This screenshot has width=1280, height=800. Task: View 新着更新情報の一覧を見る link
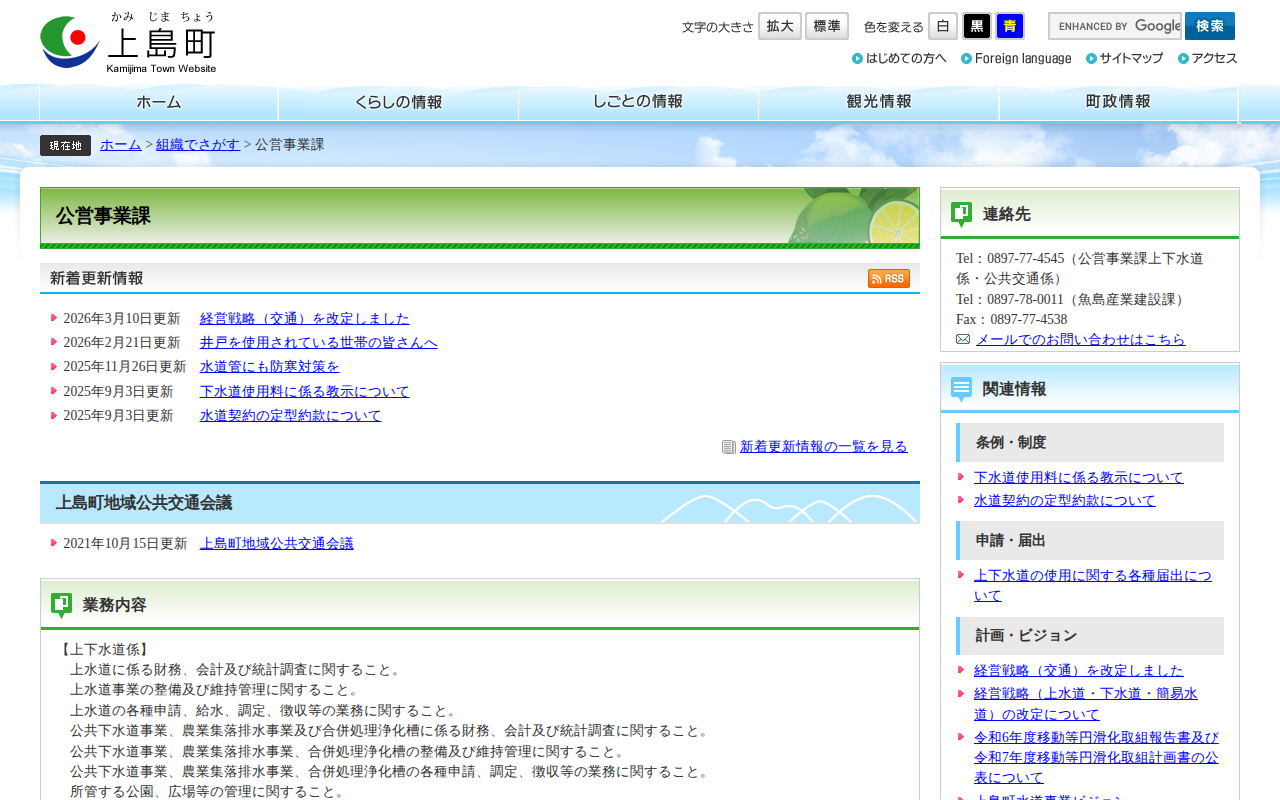tap(824, 447)
